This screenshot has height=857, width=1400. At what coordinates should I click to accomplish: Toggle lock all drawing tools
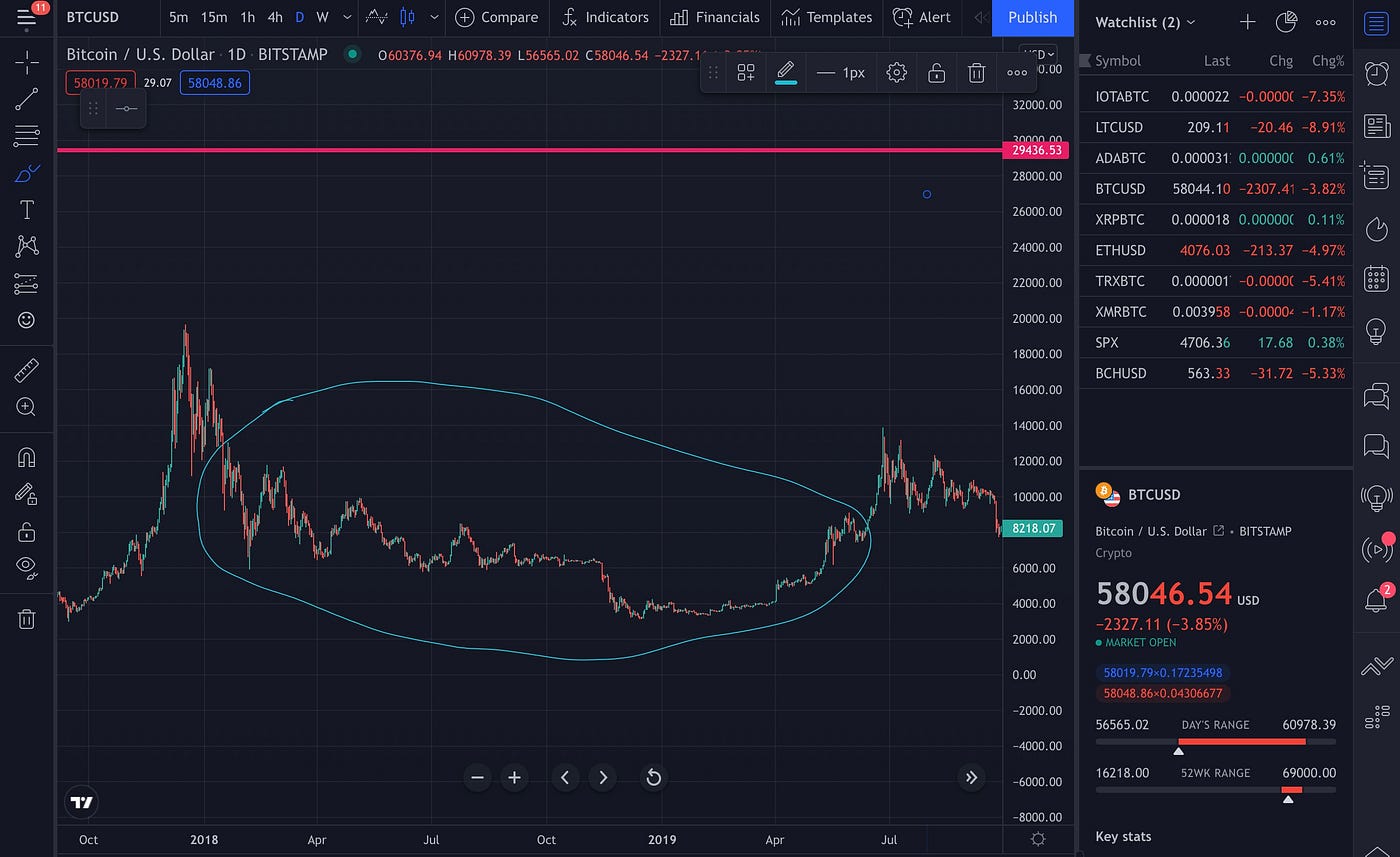[x=27, y=531]
